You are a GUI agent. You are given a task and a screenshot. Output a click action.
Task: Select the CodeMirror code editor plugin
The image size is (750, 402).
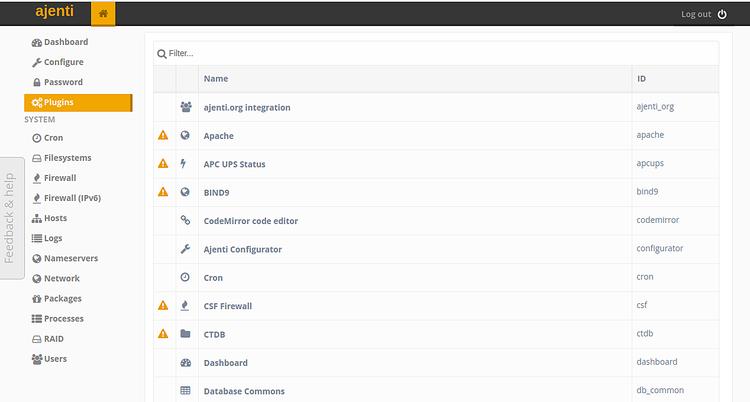[251, 221]
